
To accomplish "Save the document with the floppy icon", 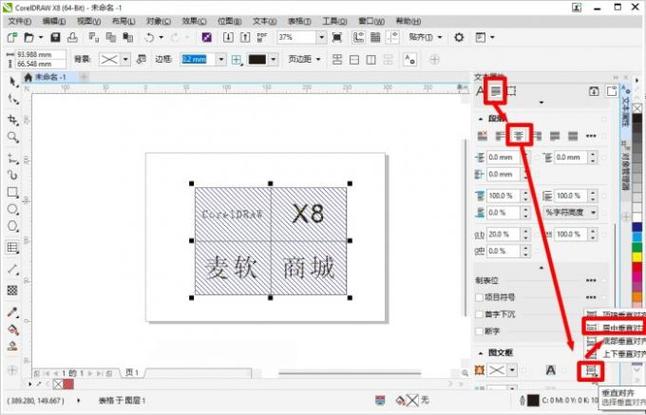I will click(x=55, y=38).
